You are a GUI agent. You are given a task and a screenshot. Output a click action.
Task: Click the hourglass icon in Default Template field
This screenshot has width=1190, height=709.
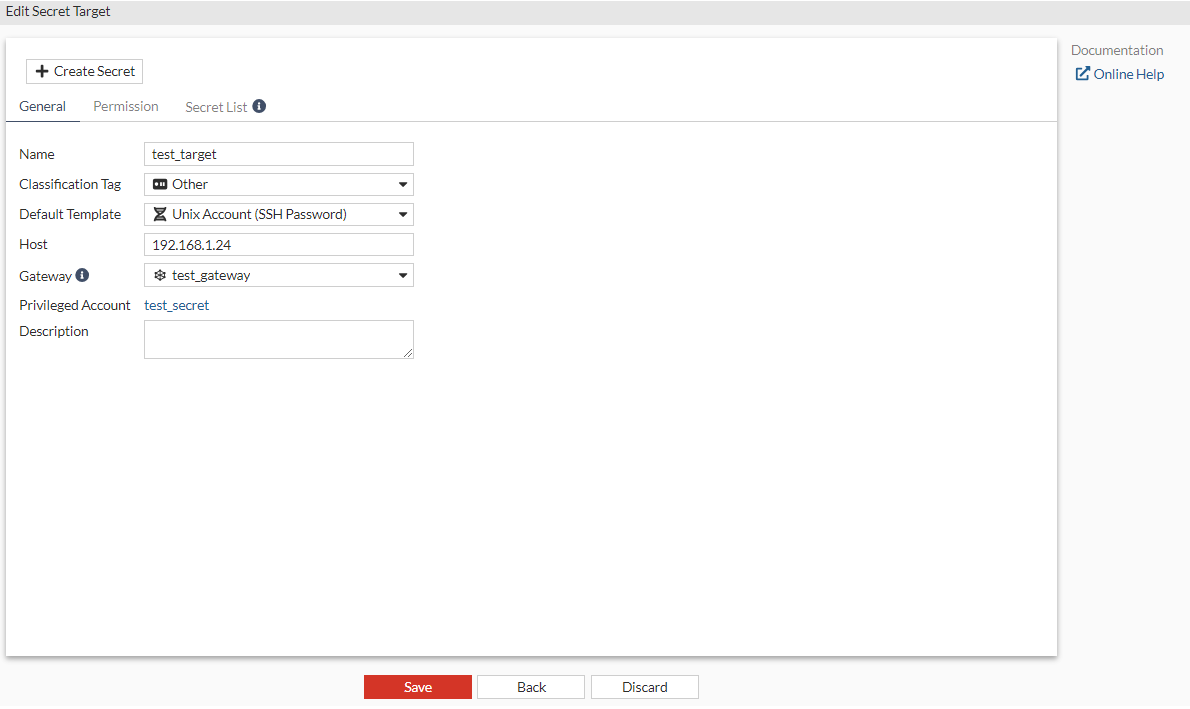point(160,214)
